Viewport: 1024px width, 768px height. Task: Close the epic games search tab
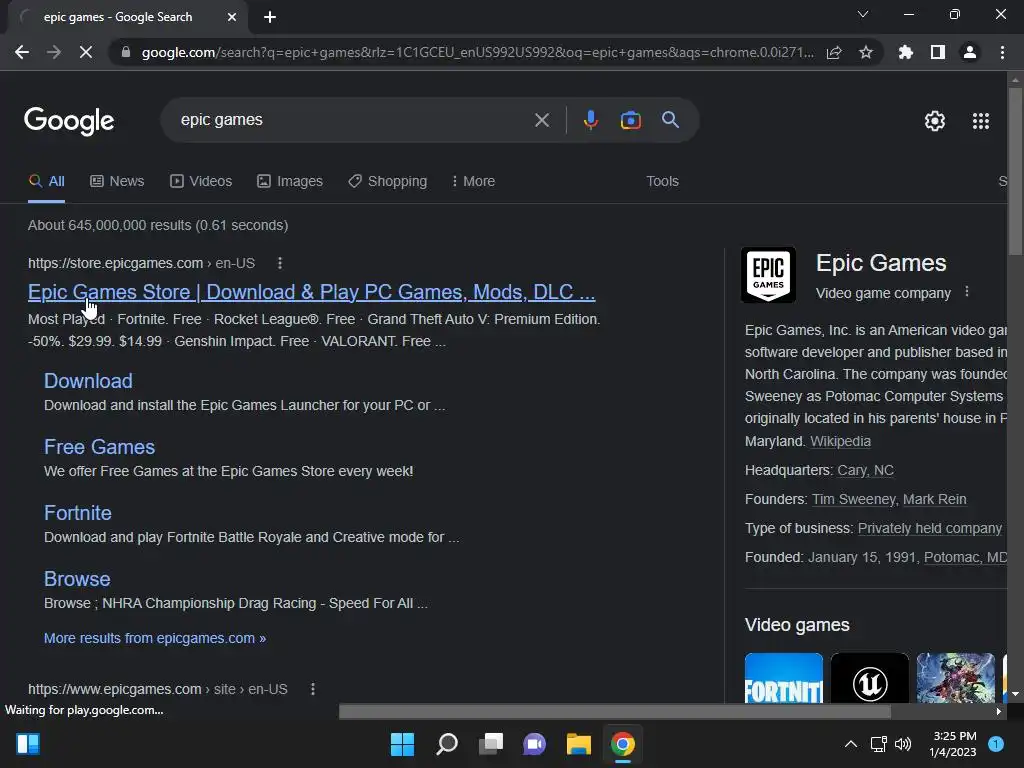pos(232,17)
